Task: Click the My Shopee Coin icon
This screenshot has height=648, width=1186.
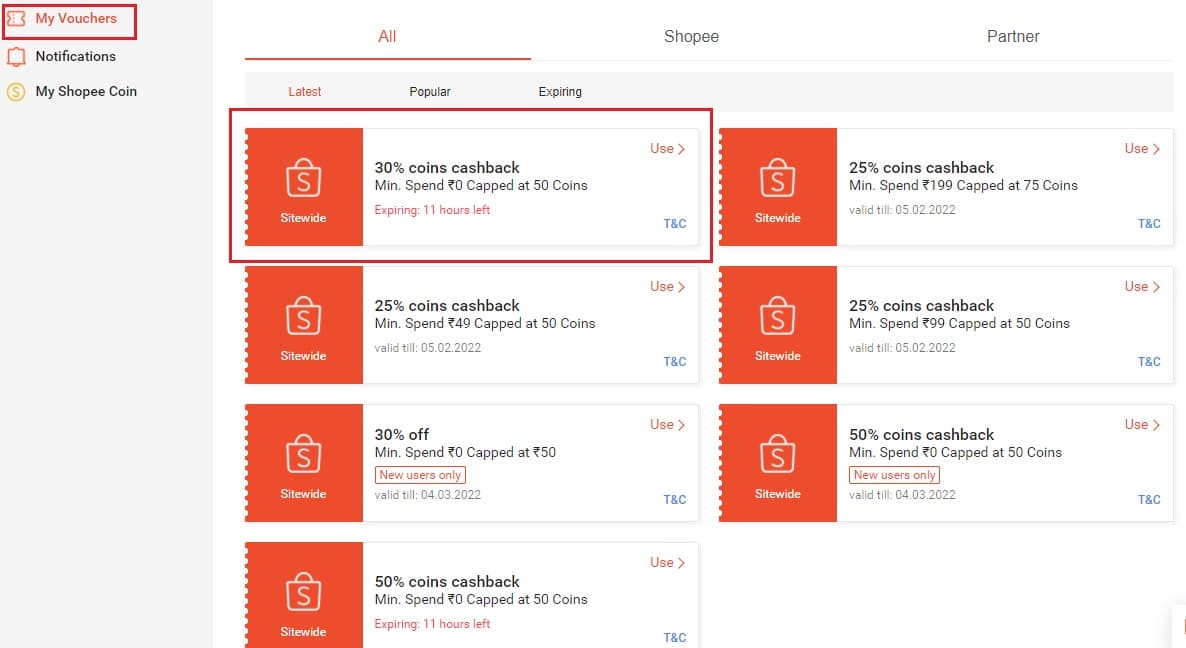Action: [16, 91]
